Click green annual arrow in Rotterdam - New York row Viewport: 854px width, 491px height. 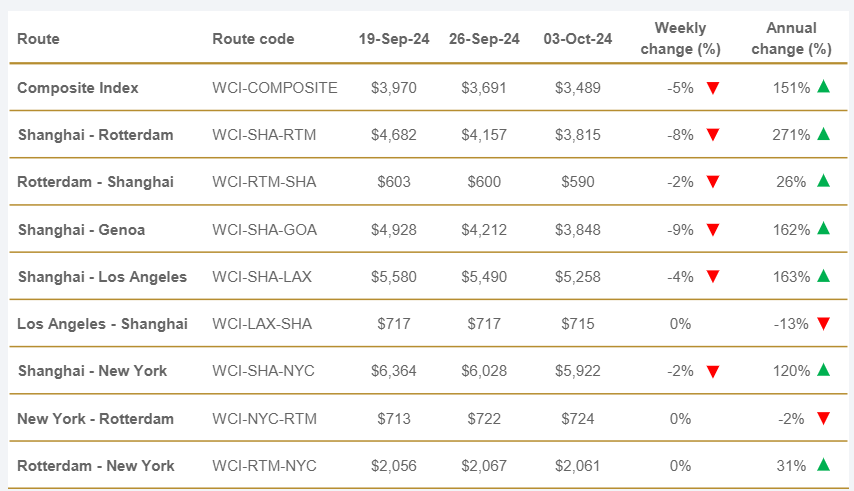coord(823,465)
